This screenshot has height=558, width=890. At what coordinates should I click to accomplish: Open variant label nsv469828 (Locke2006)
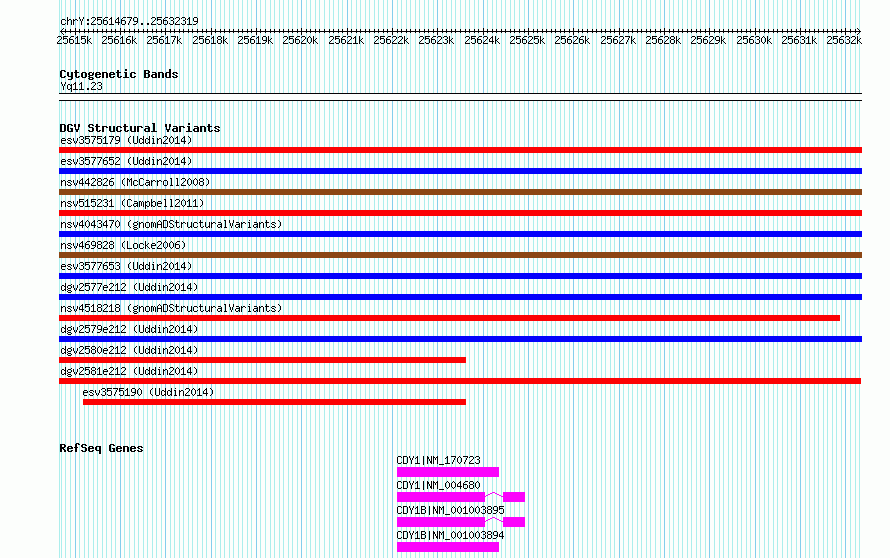(123, 245)
